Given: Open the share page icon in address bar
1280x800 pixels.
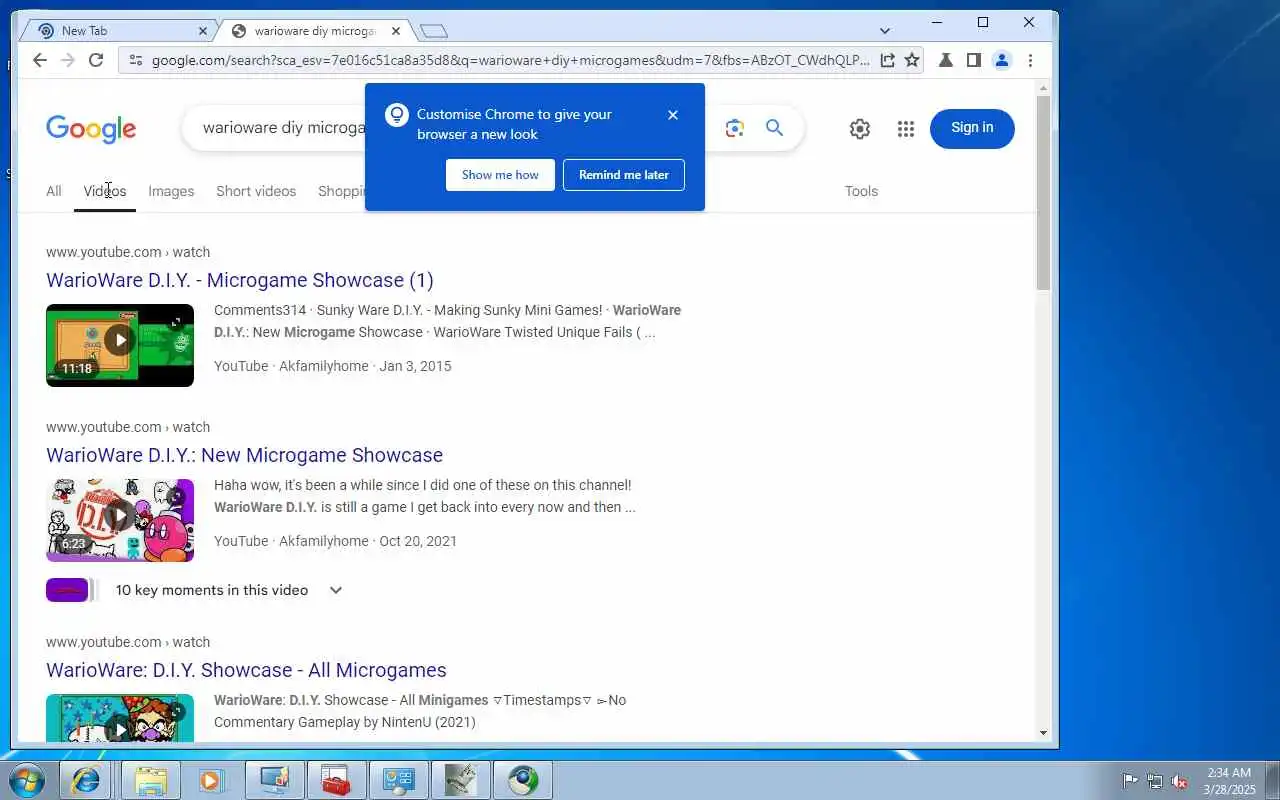Looking at the screenshot, I should [887, 60].
